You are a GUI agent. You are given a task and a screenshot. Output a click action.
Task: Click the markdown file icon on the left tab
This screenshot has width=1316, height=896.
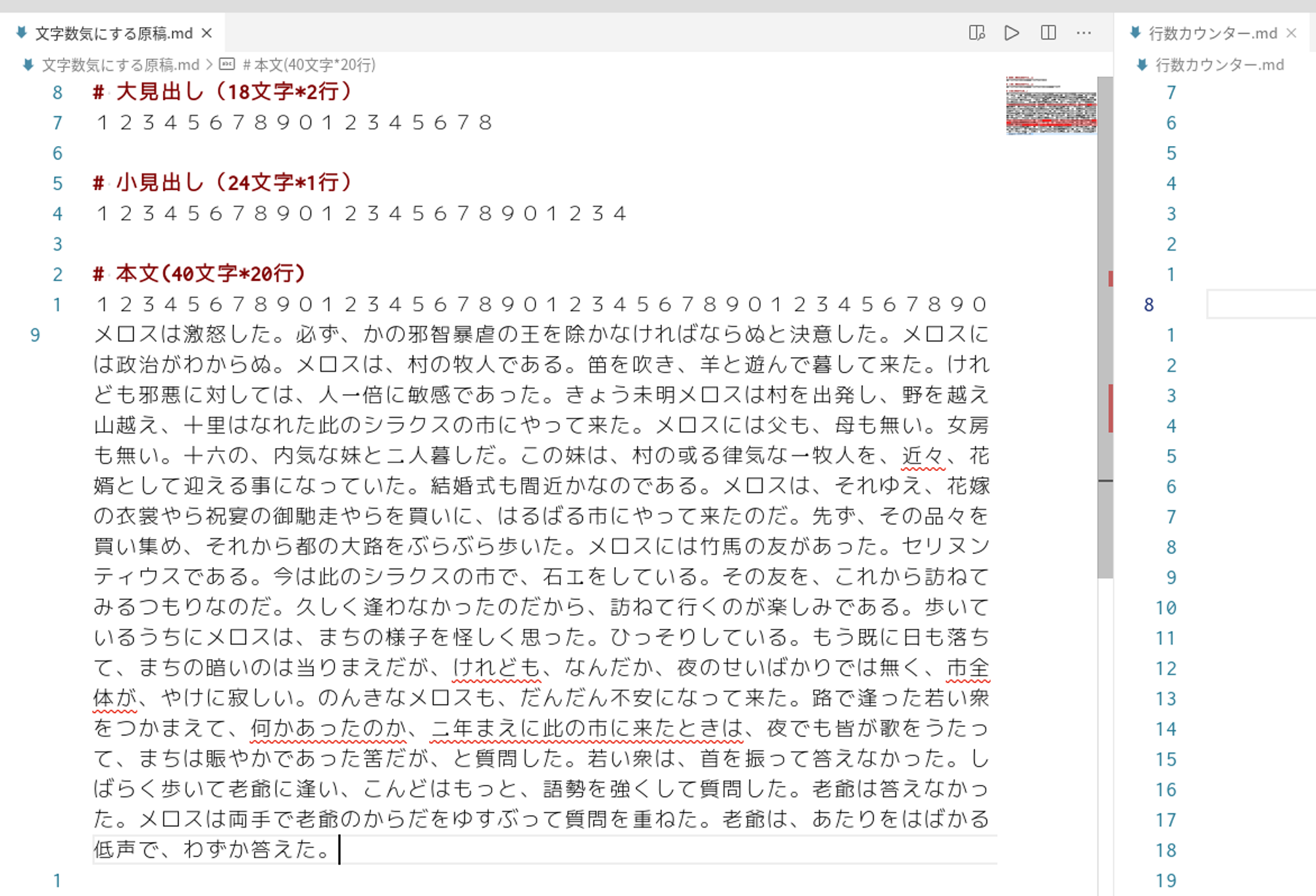point(22,32)
